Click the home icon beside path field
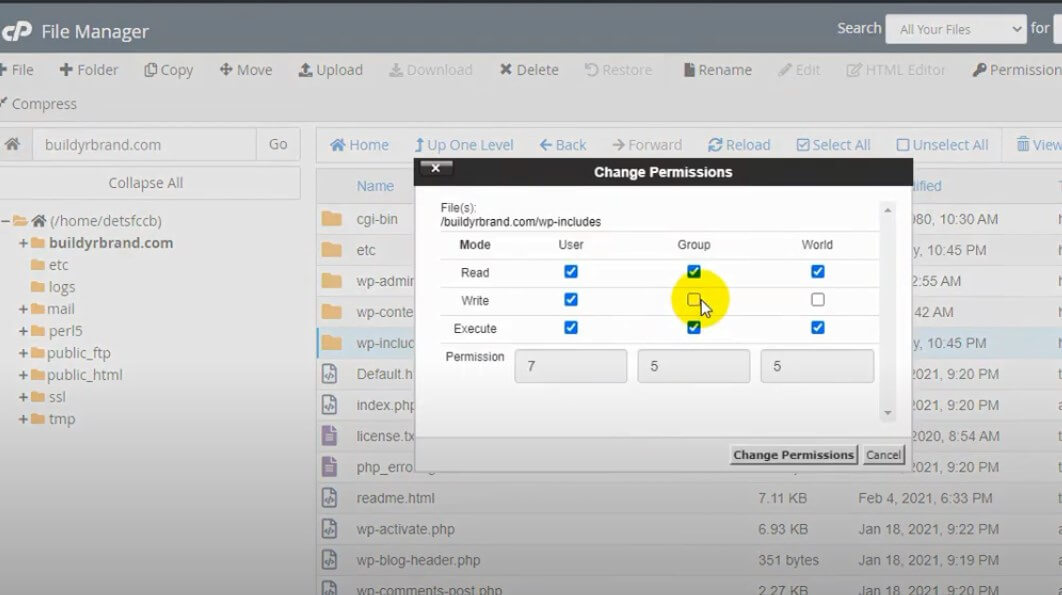 13,144
